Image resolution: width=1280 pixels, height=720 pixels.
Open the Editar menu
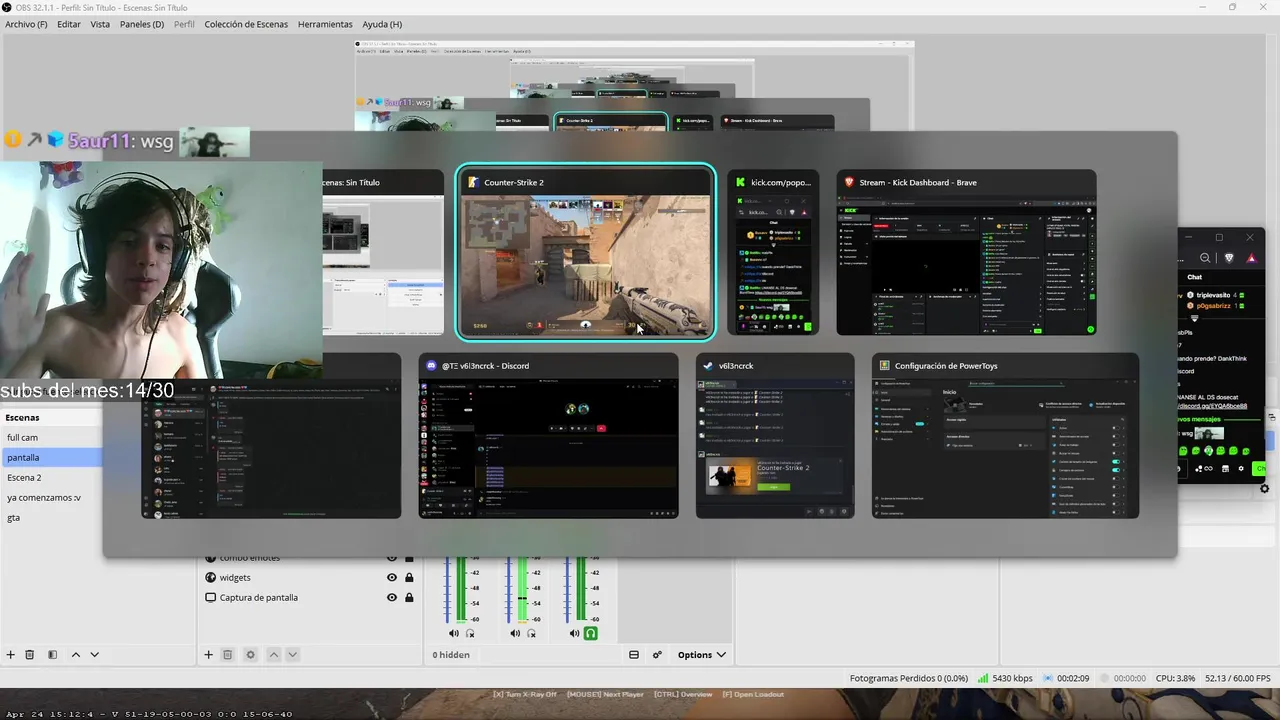tap(69, 24)
